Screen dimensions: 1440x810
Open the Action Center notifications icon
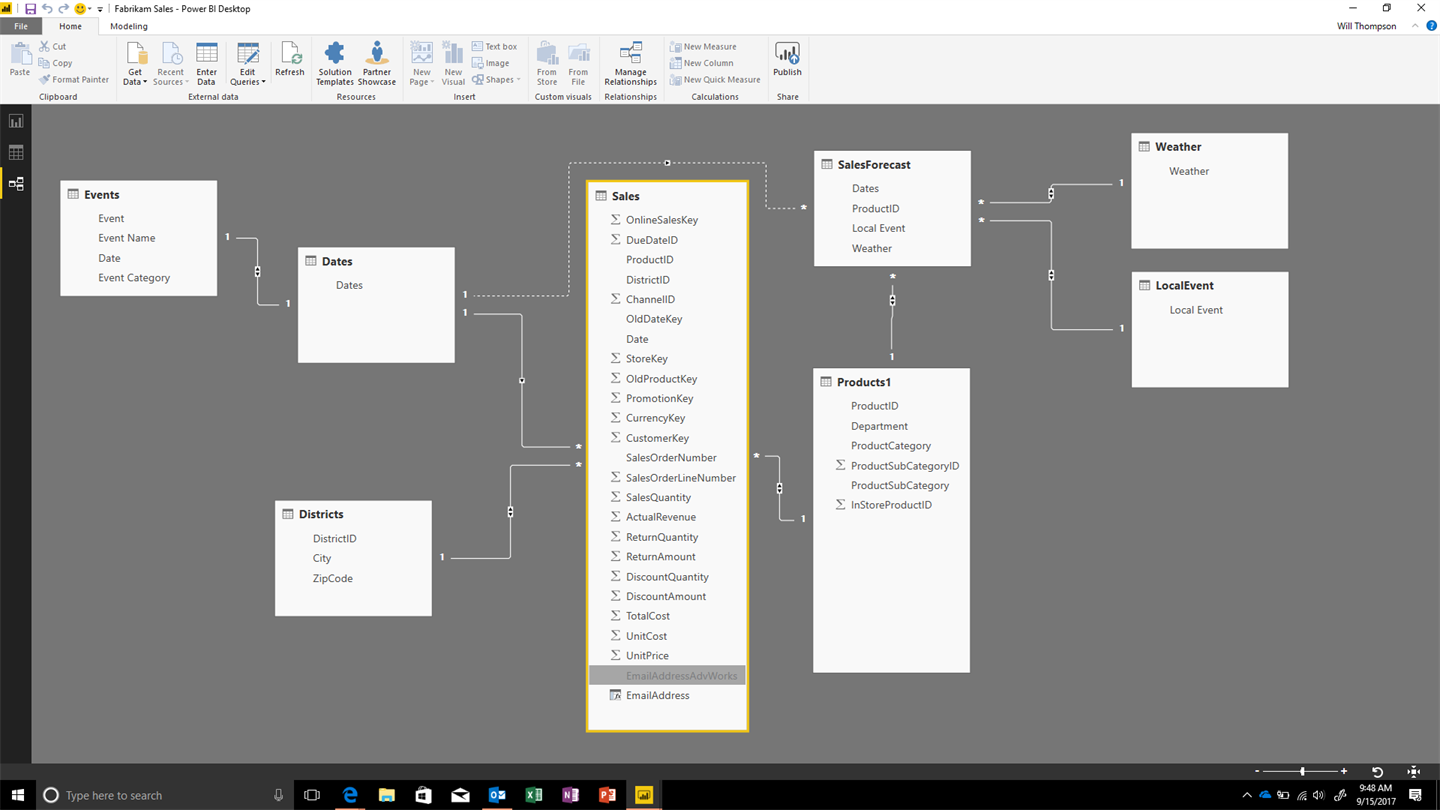click(1415, 795)
